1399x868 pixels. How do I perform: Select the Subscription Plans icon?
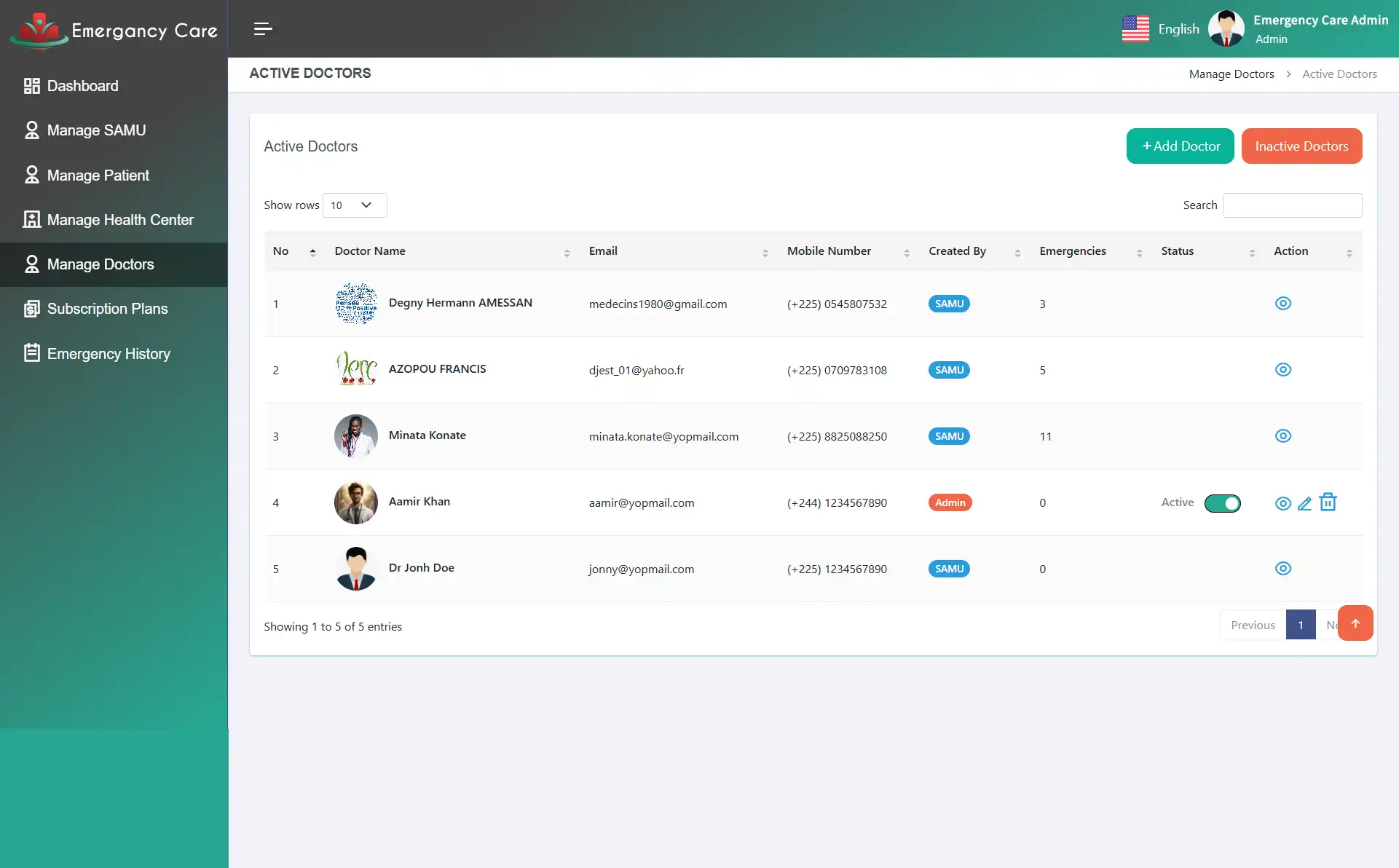click(x=31, y=309)
